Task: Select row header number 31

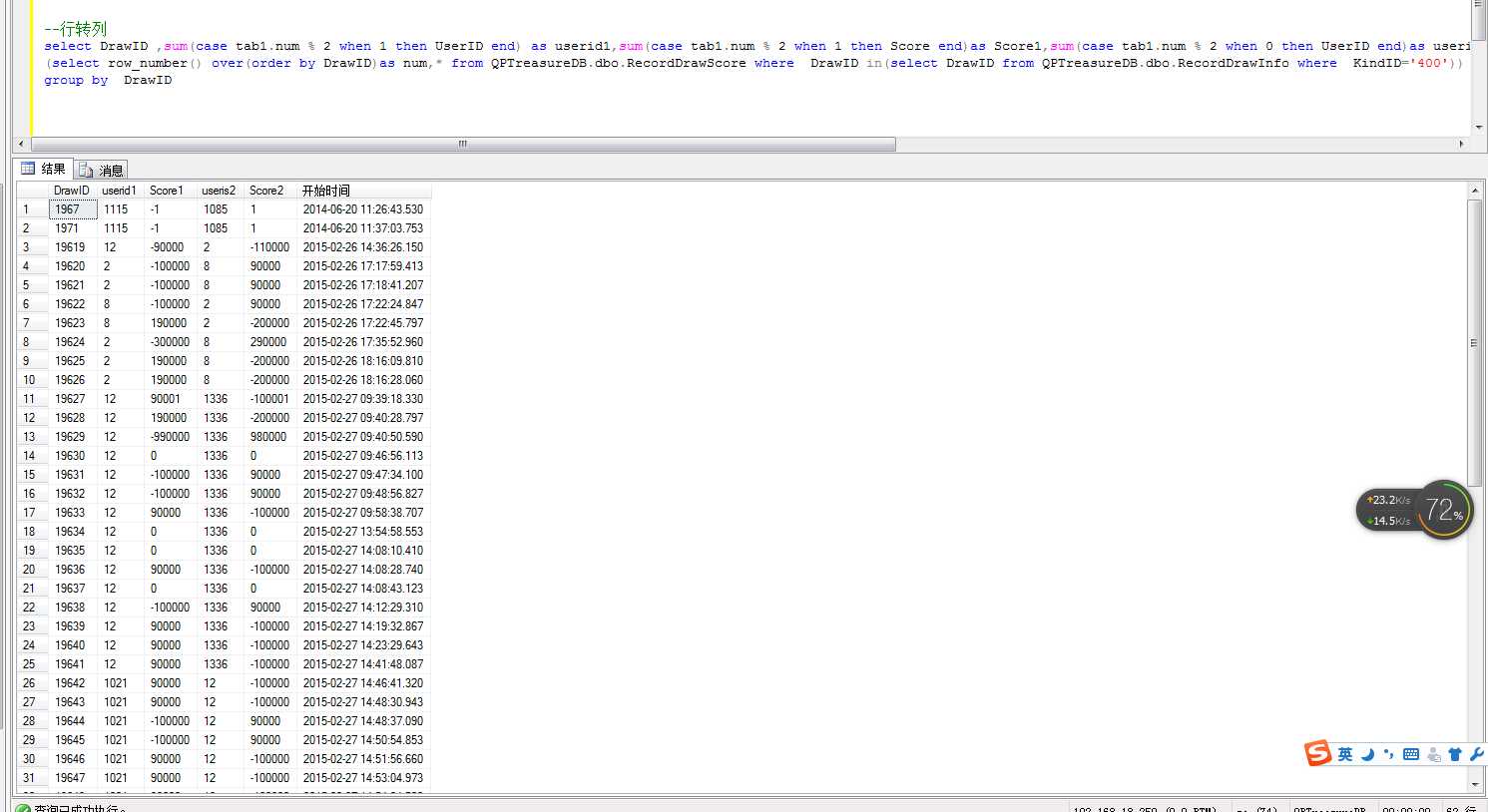Action: 32,778
